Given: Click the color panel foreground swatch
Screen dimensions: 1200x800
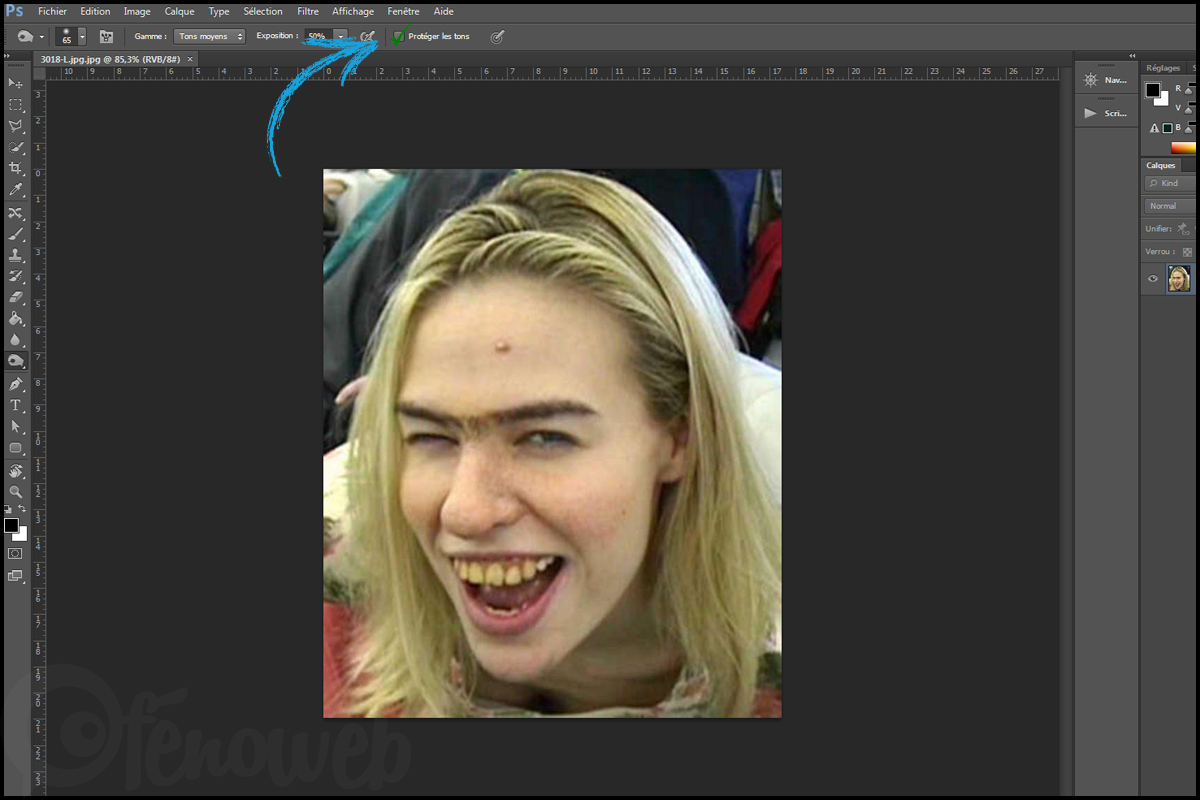Looking at the screenshot, I should click(x=1152, y=90).
